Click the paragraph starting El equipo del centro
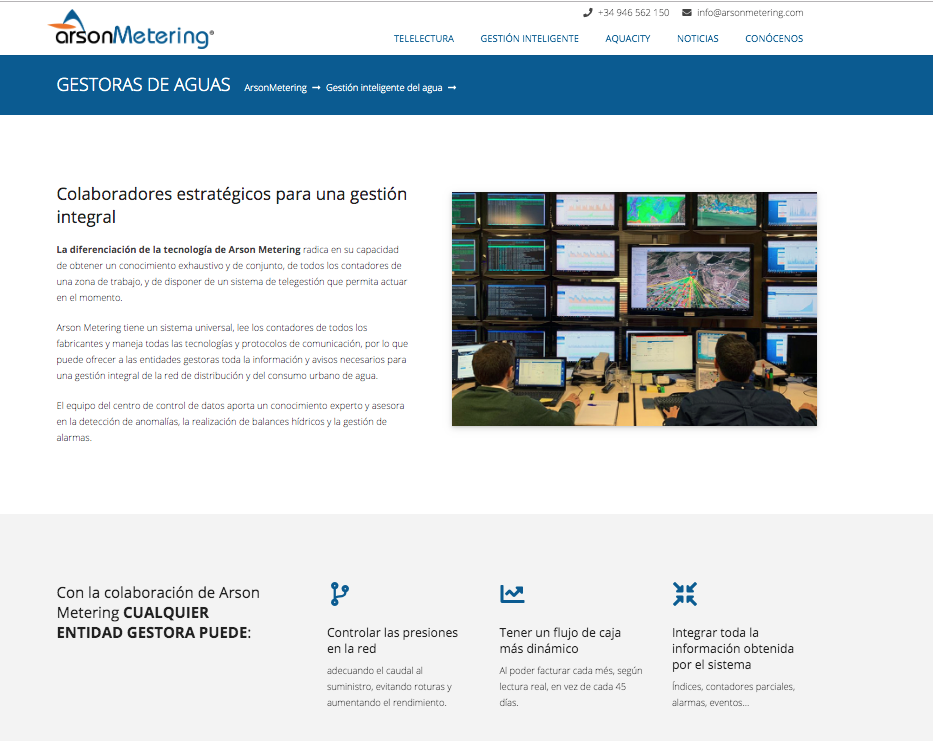 tap(231, 421)
